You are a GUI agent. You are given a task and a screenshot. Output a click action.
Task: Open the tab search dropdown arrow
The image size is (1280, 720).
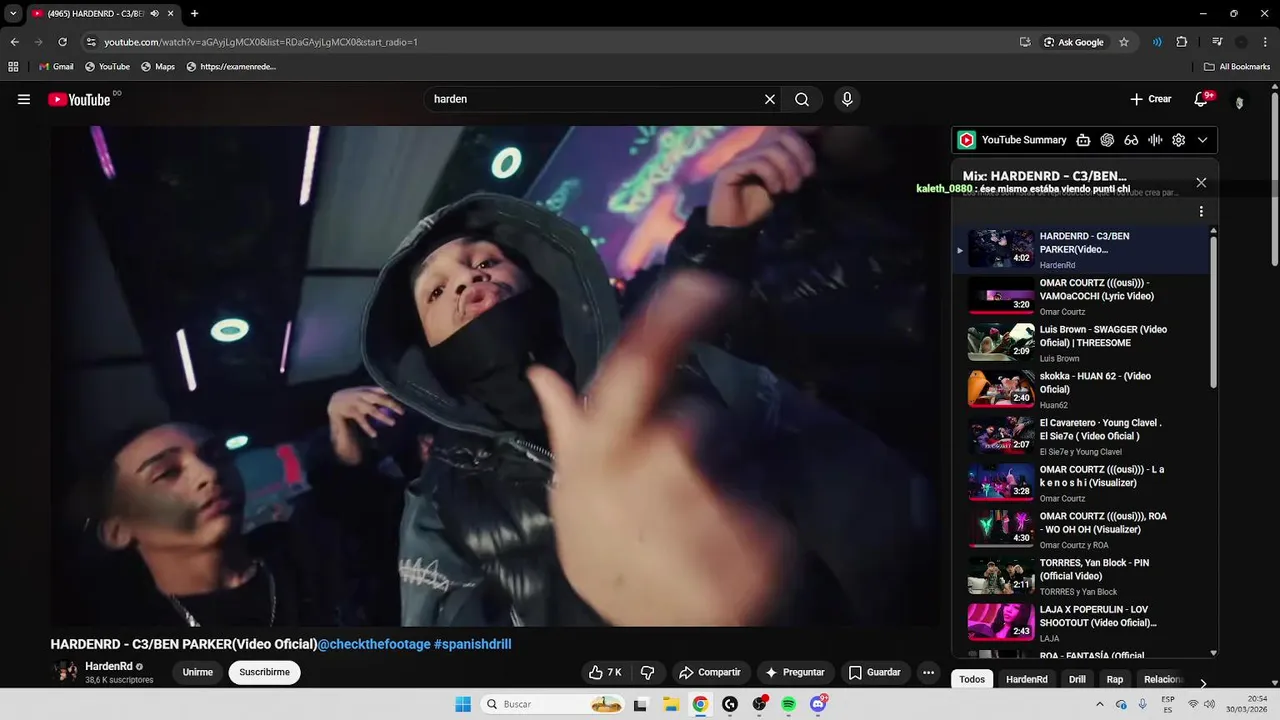click(13, 13)
